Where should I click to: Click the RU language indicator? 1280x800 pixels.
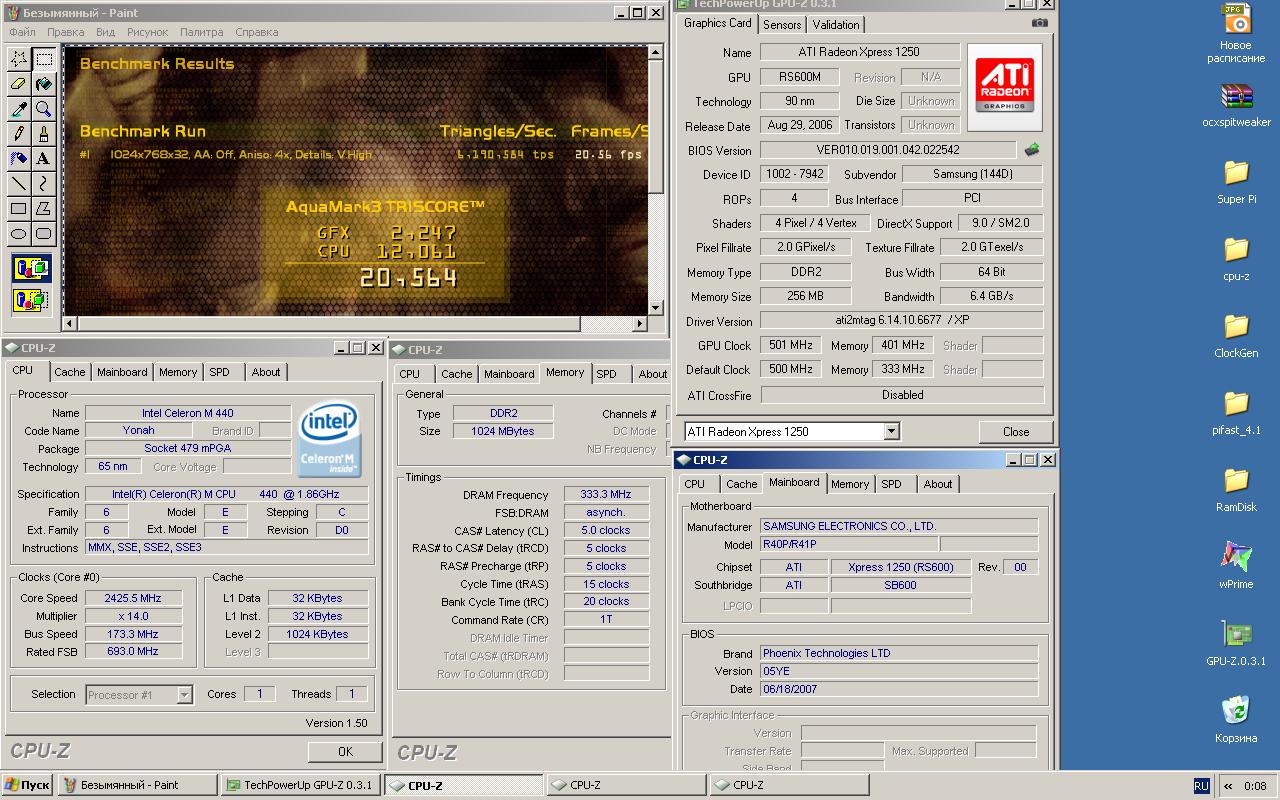pyautogui.click(x=1201, y=786)
